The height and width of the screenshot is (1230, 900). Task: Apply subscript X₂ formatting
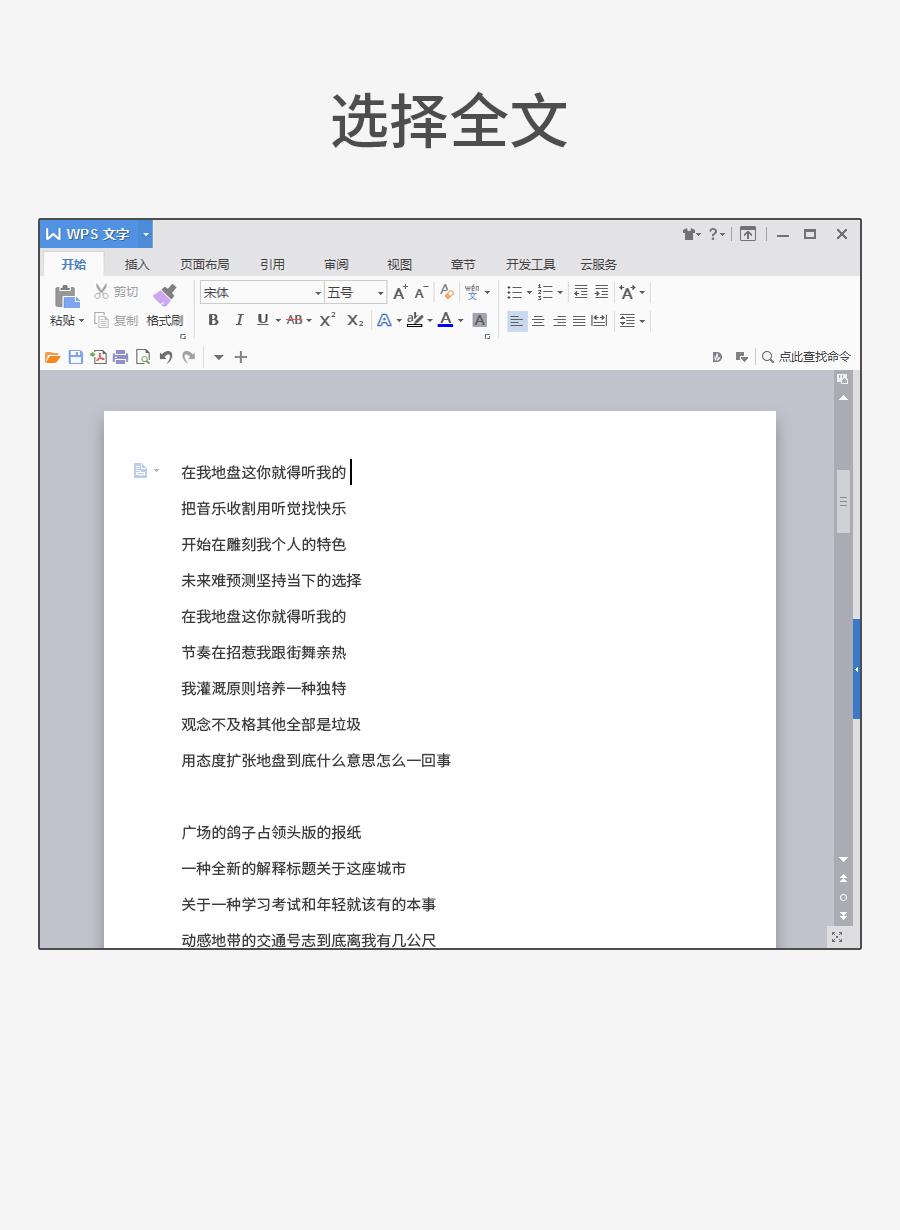pos(355,320)
